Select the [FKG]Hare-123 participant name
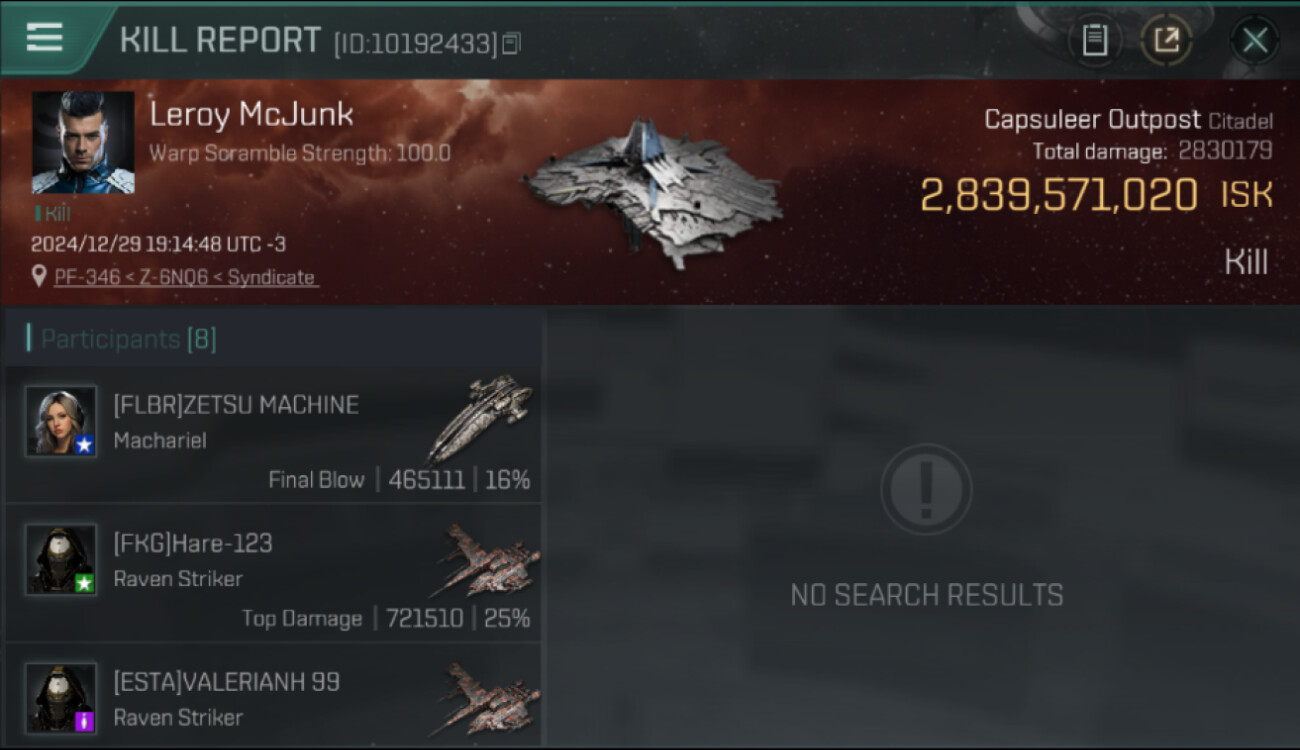 click(193, 543)
